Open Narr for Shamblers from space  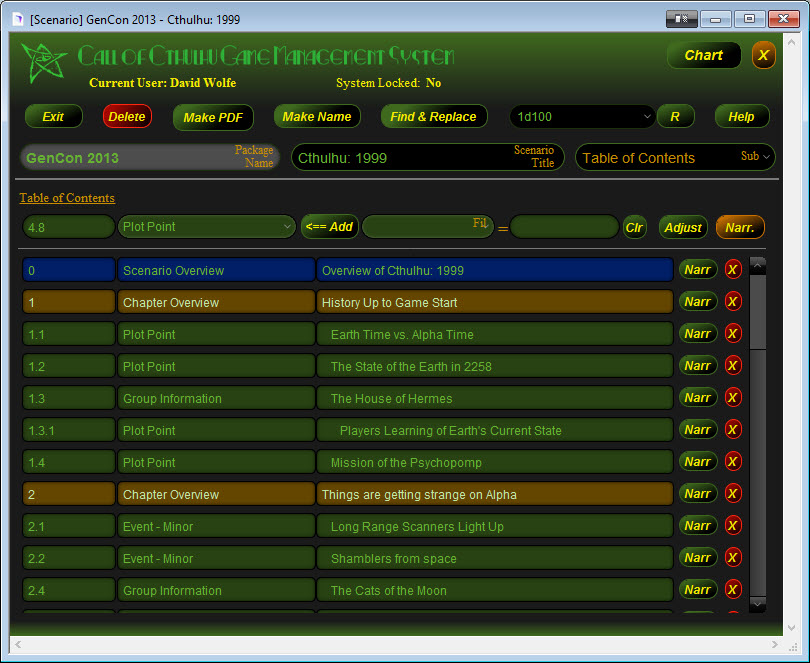(698, 558)
